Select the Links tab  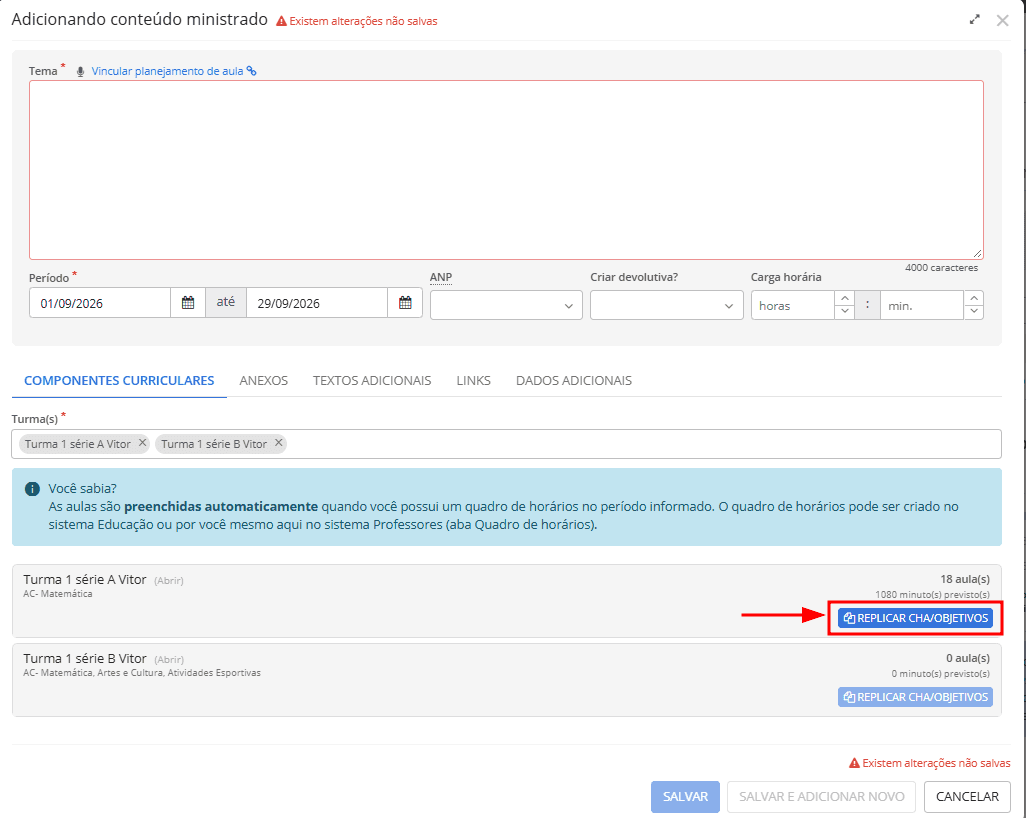[473, 381]
